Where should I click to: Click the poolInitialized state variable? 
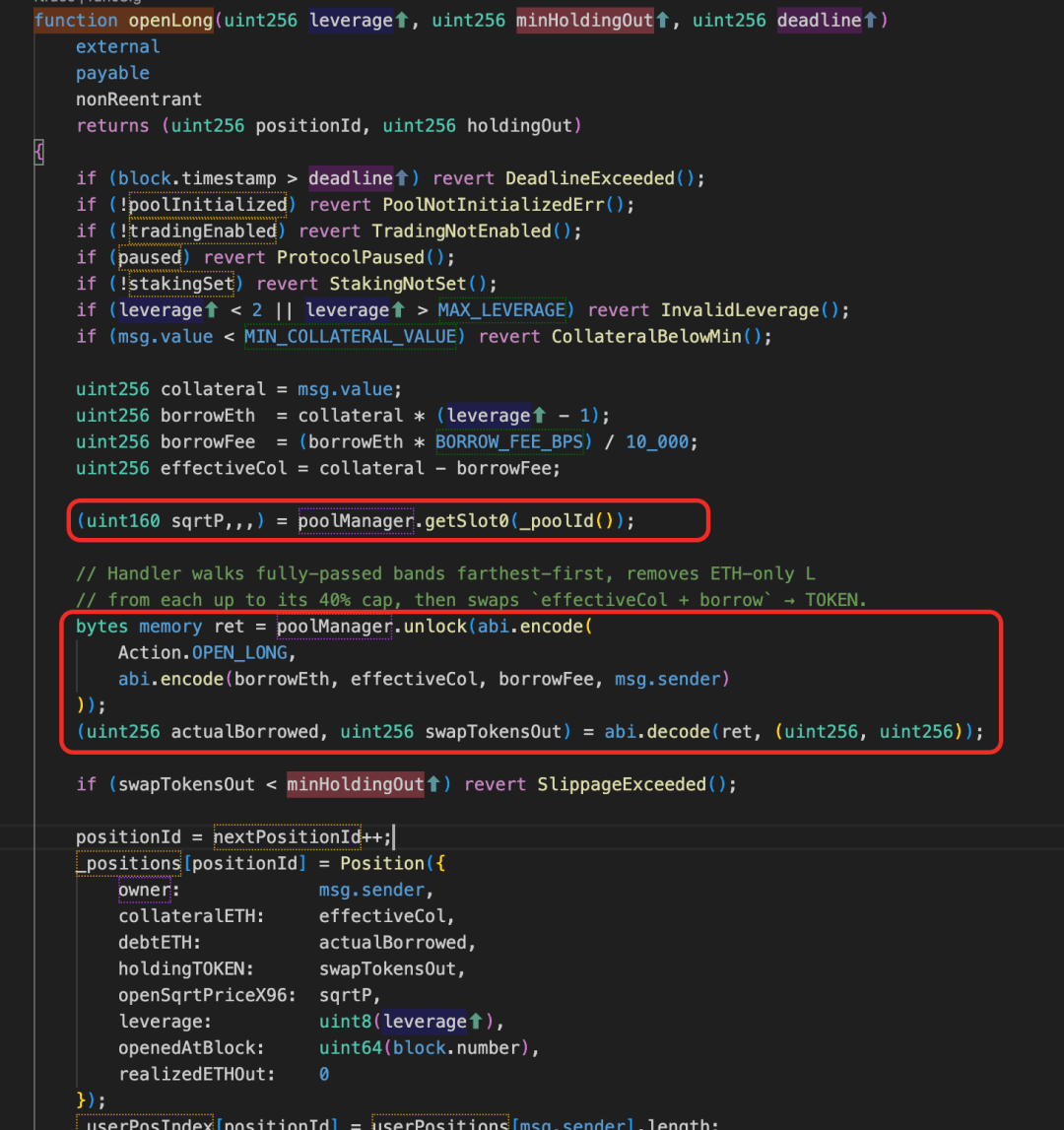(208, 205)
